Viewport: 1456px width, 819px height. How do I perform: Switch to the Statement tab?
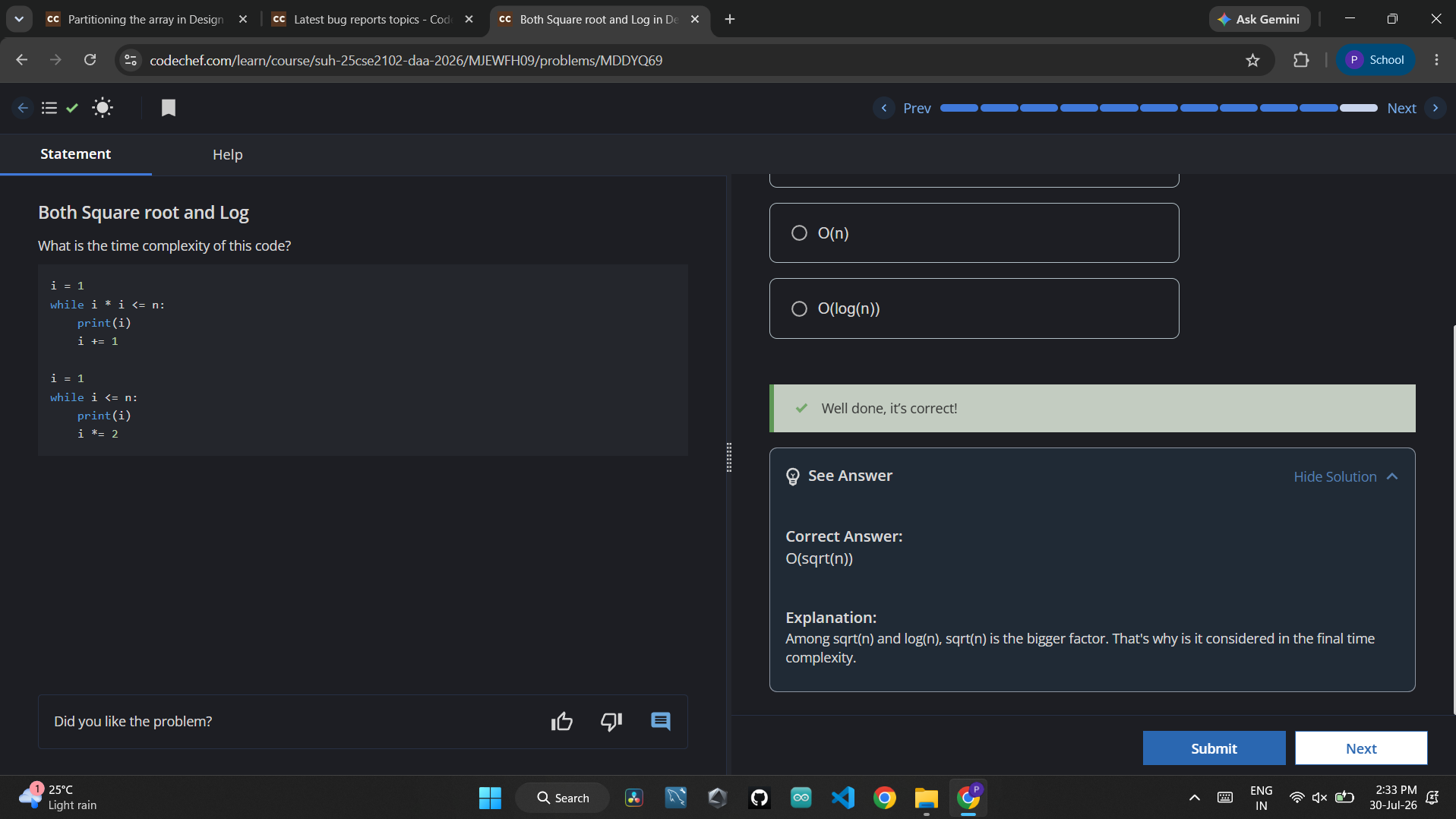tap(75, 154)
